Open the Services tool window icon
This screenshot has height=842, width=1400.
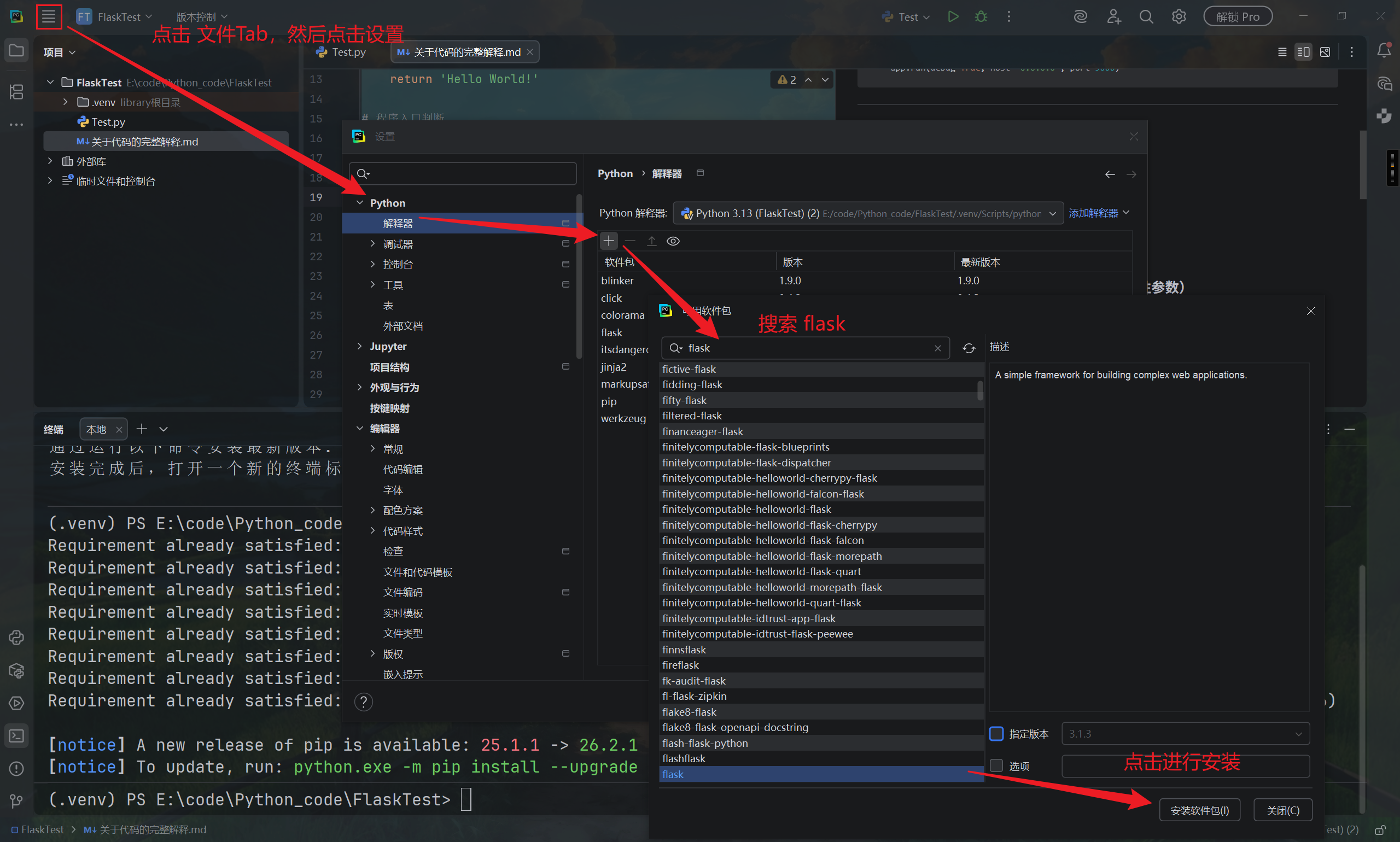click(16, 703)
